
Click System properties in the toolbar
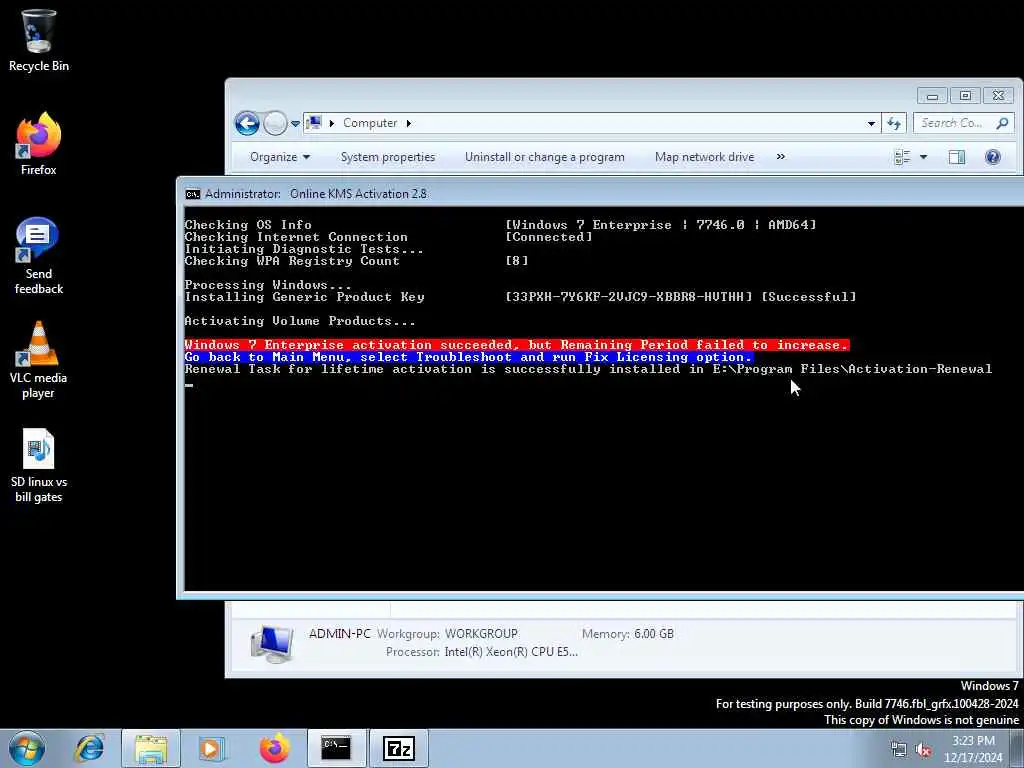coord(388,157)
